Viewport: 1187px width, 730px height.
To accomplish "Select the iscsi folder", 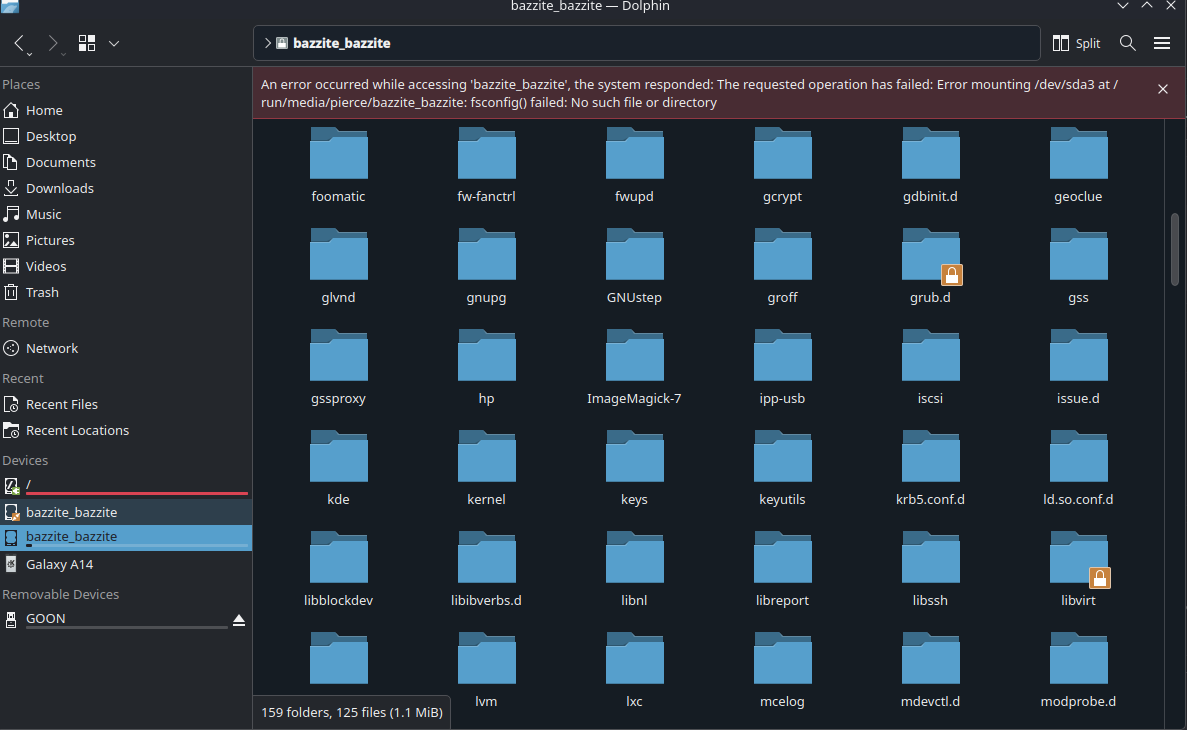I will click(x=930, y=367).
